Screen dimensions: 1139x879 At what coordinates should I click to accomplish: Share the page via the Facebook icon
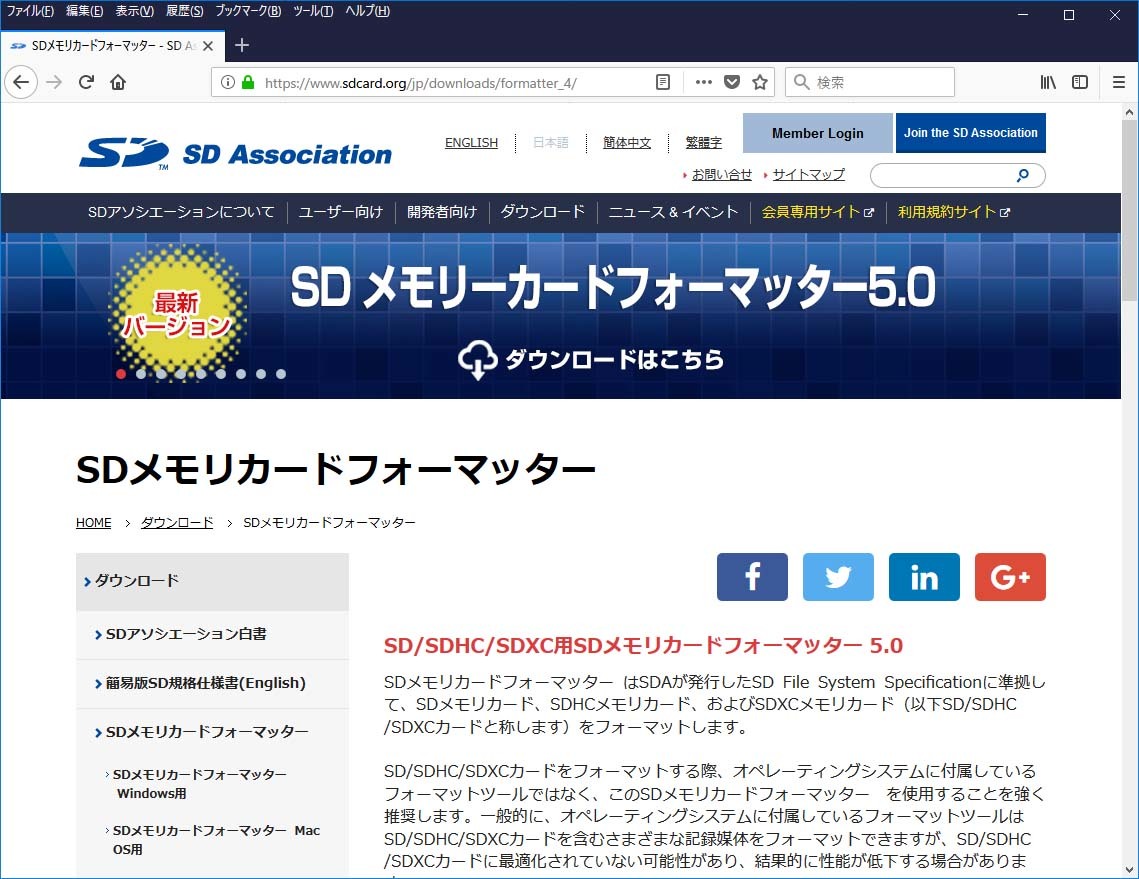coord(752,577)
